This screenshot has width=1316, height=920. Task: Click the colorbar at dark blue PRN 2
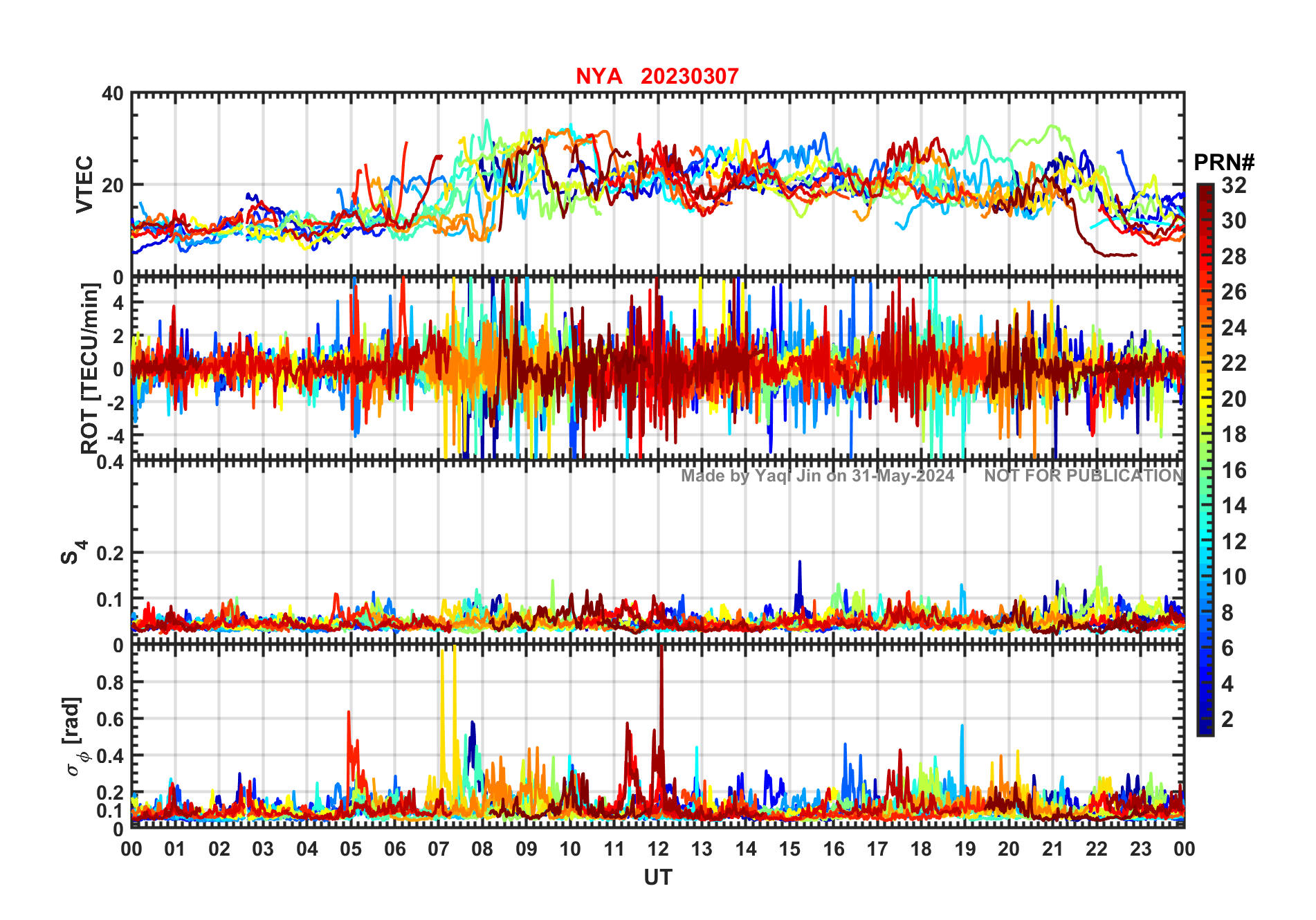1205,719
